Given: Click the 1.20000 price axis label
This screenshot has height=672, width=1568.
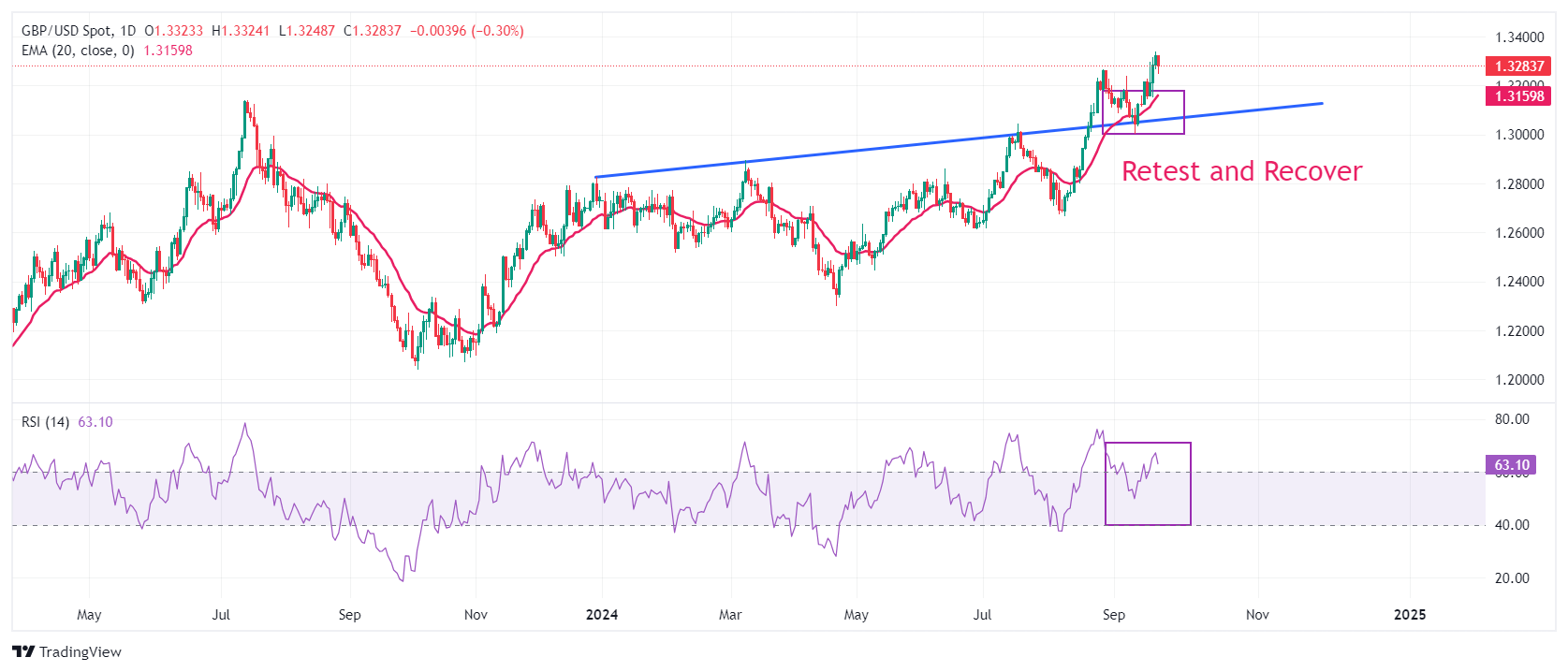Looking at the screenshot, I should tap(1518, 380).
